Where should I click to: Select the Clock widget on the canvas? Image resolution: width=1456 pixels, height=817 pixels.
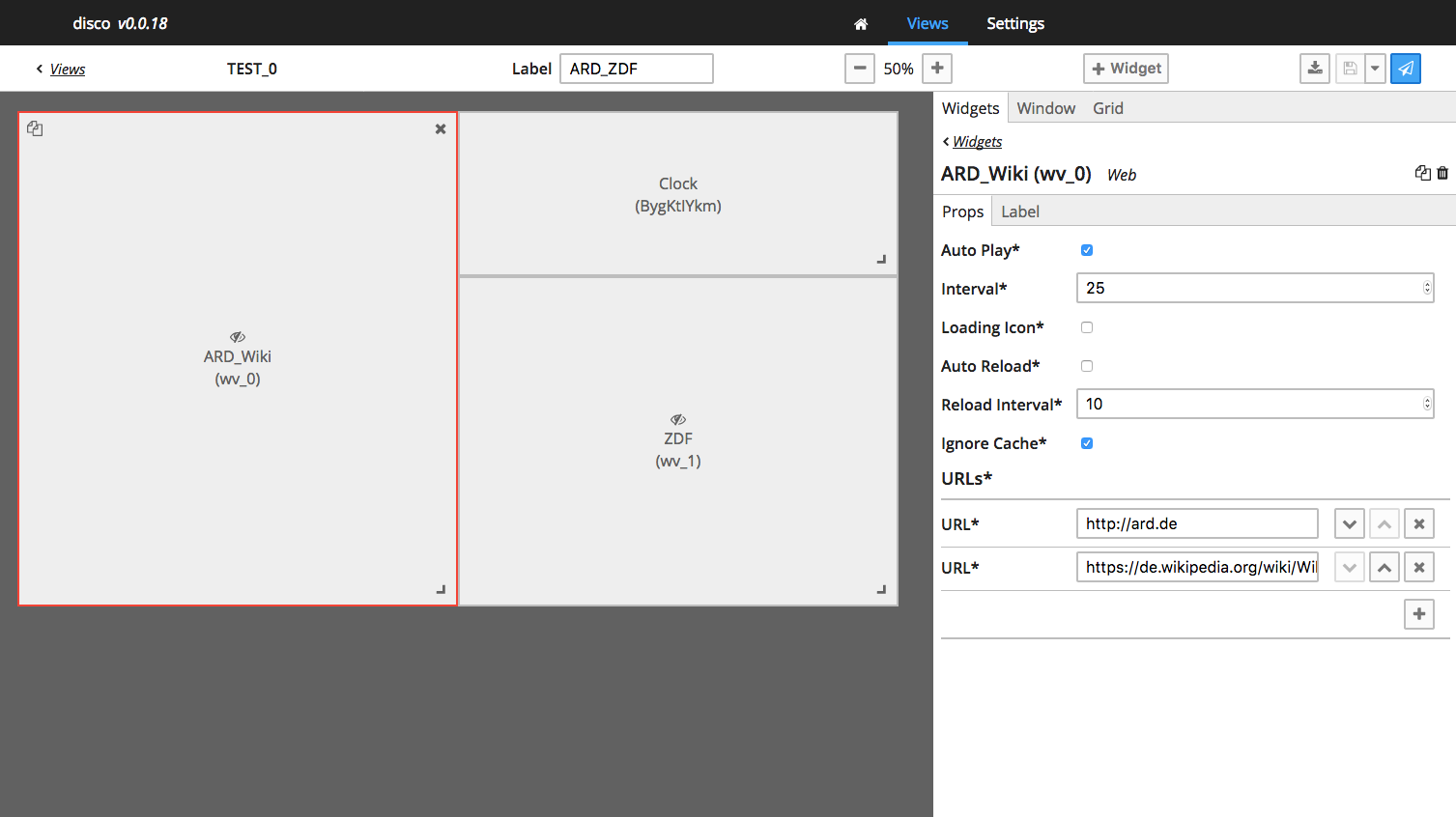coord(678,194)
